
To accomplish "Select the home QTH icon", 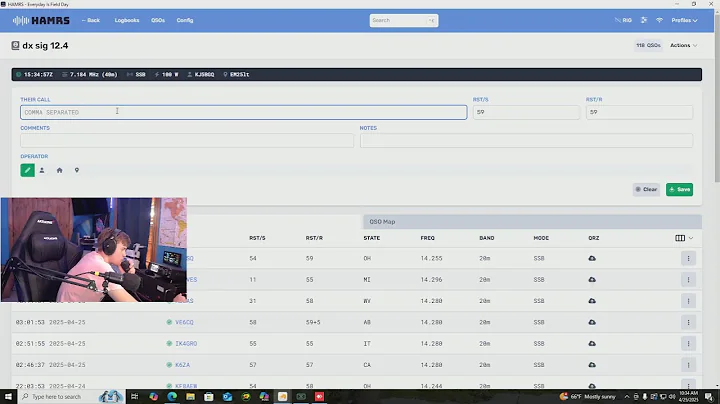I will coord(59,170).
